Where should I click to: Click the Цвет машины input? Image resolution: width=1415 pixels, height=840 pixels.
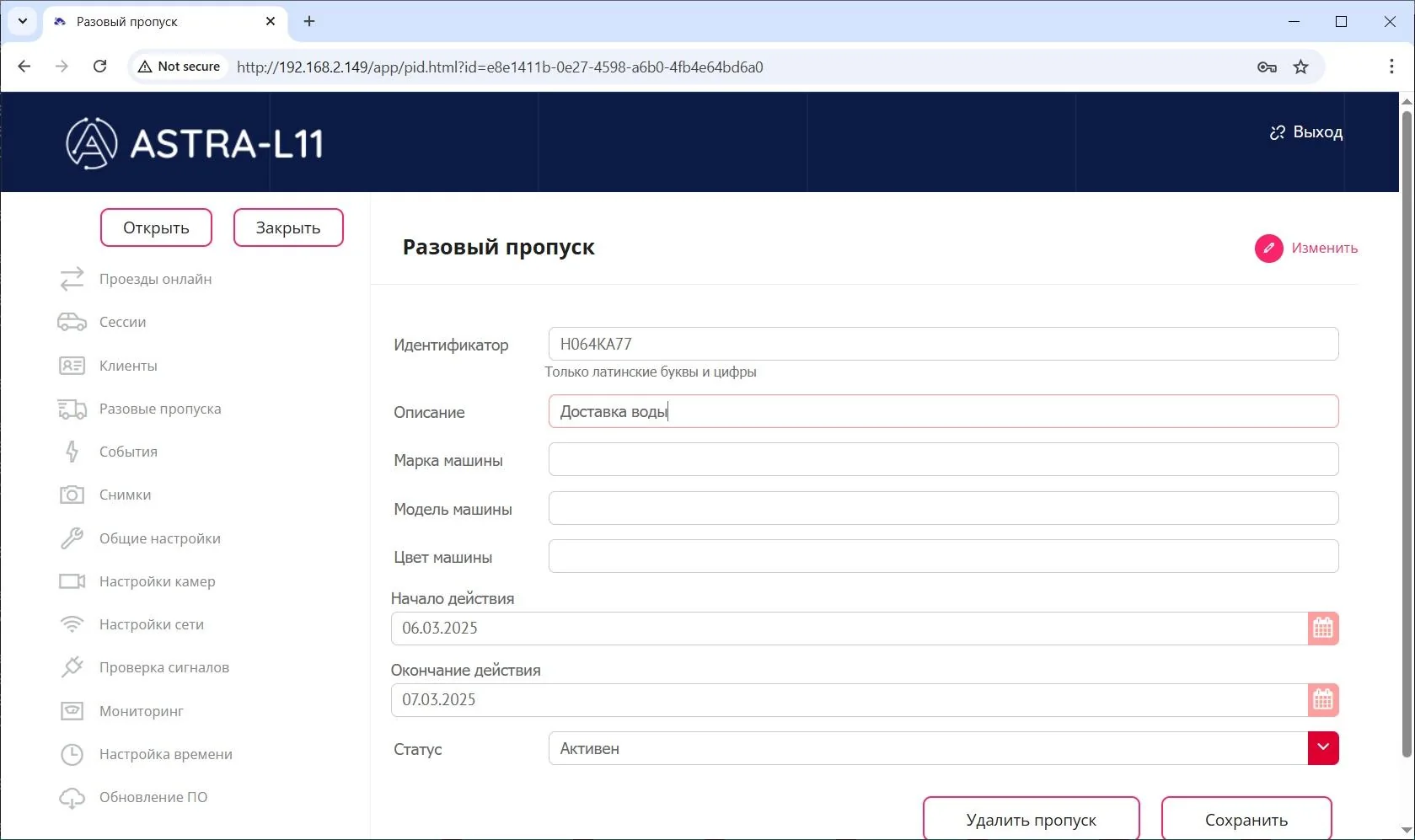[943, 556]
